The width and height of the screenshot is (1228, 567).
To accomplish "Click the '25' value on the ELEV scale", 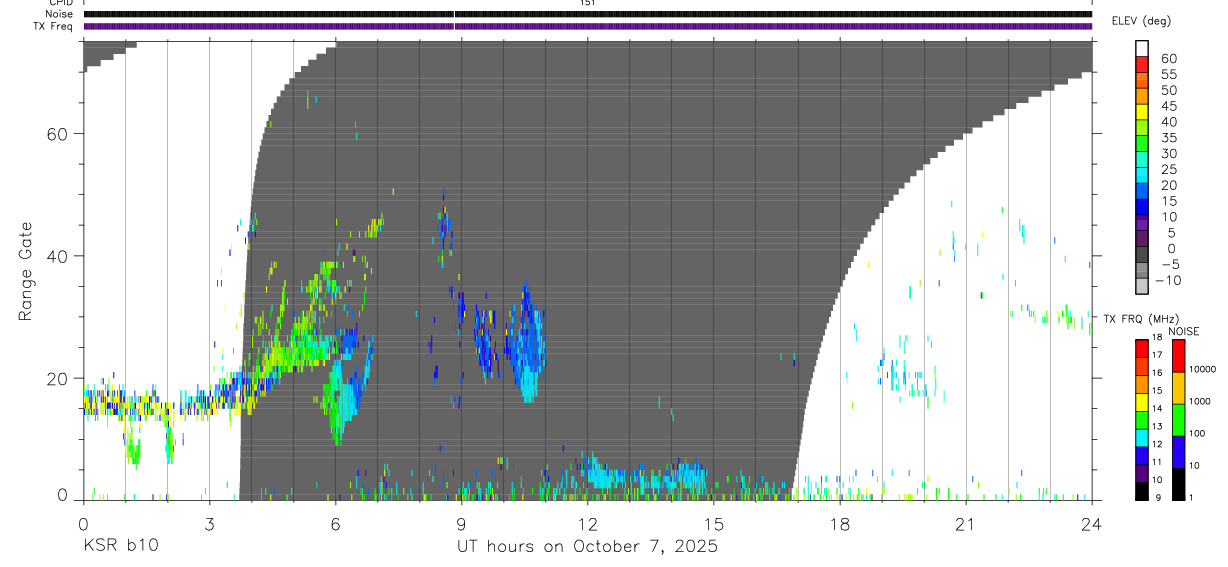I will tap(1169, 169).
